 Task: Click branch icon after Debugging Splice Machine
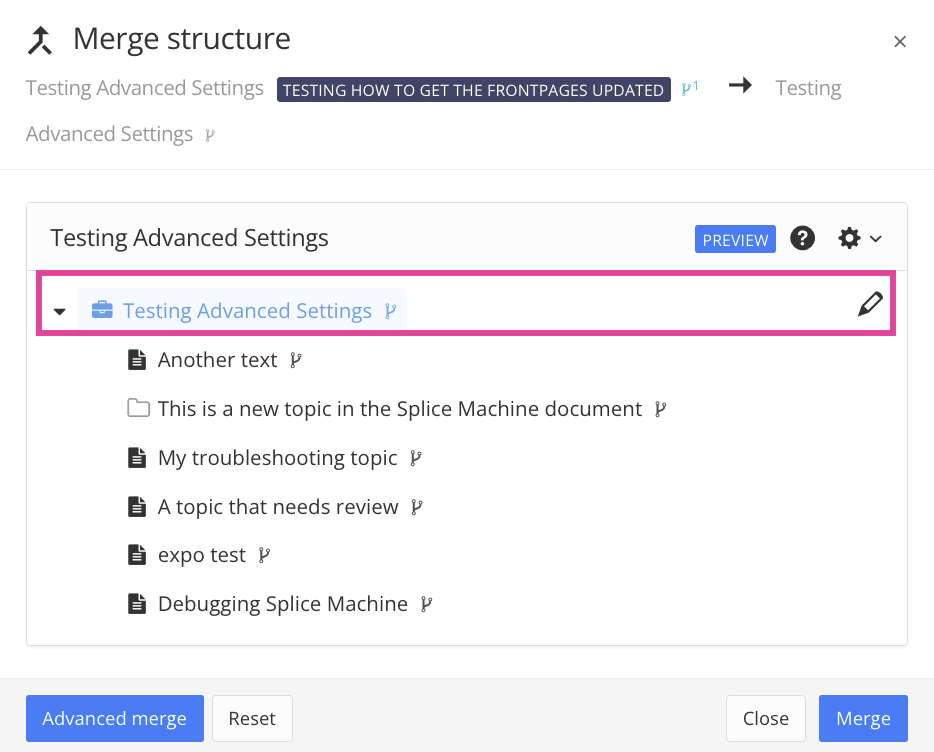[426, 604]
